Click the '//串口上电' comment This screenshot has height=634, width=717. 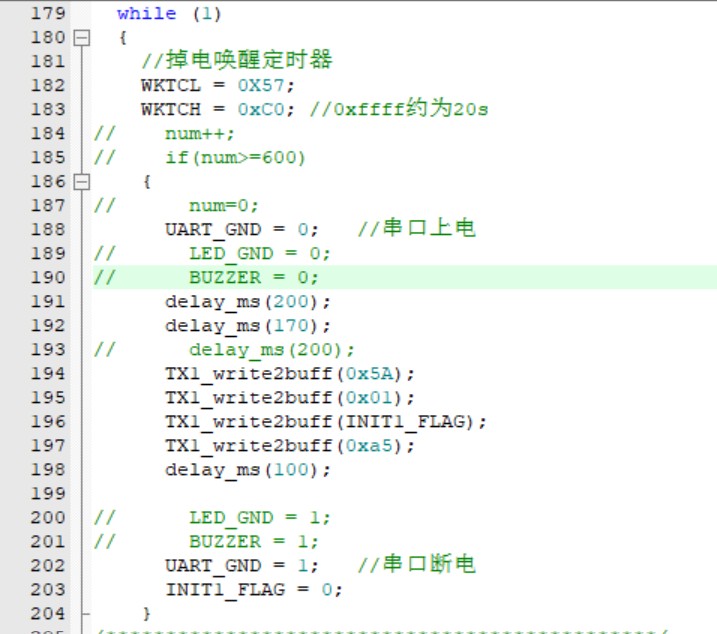tap(417, 228)
